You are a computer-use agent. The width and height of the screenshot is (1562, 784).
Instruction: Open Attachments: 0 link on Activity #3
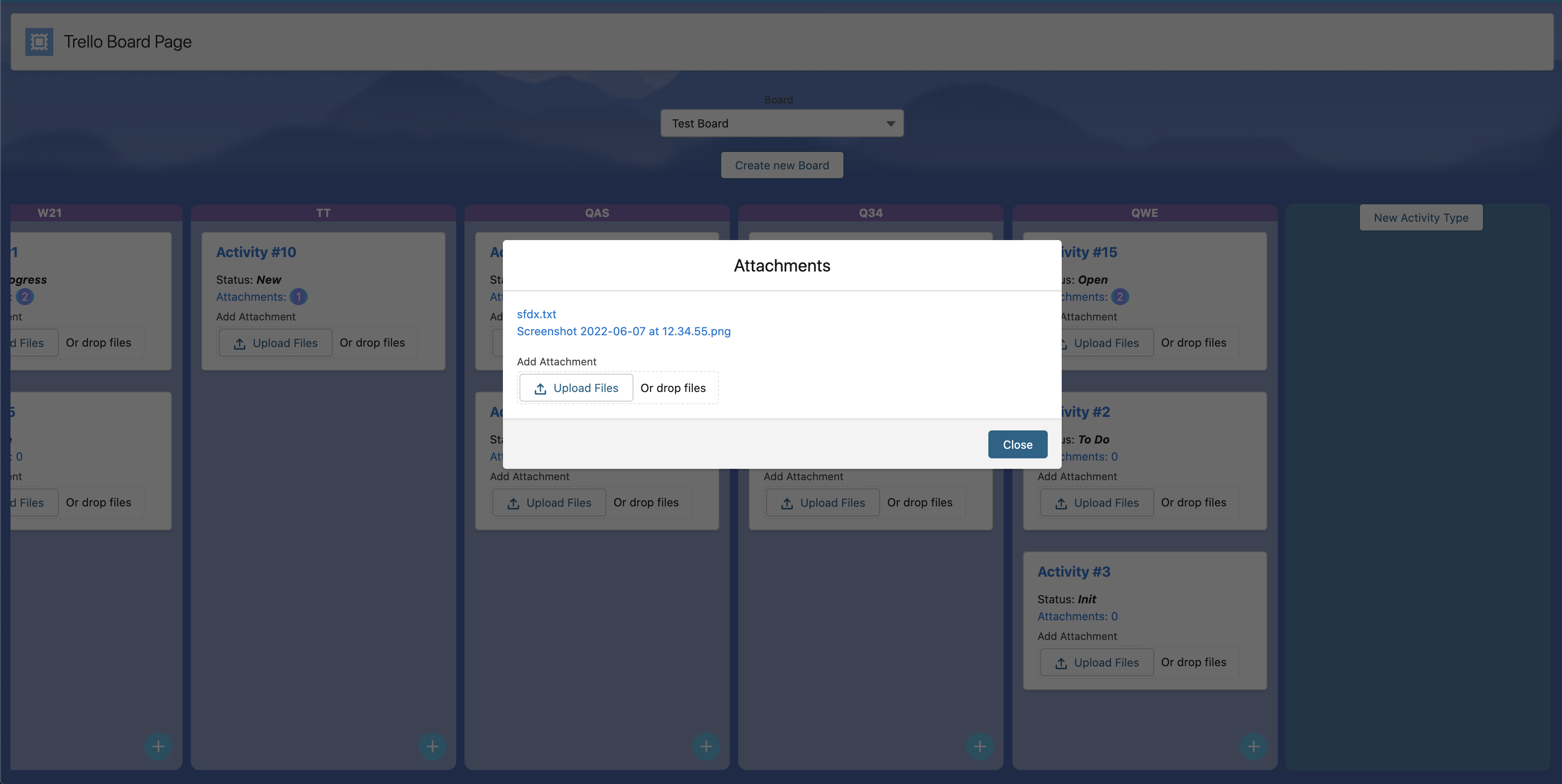(1077, 616)
